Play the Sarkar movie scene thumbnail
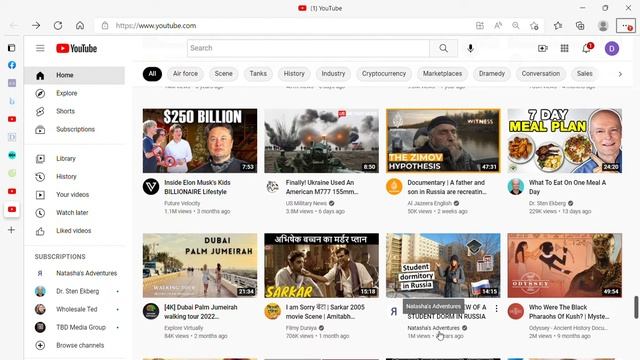This screenshot has width=640, height=360. click(321, 265)
